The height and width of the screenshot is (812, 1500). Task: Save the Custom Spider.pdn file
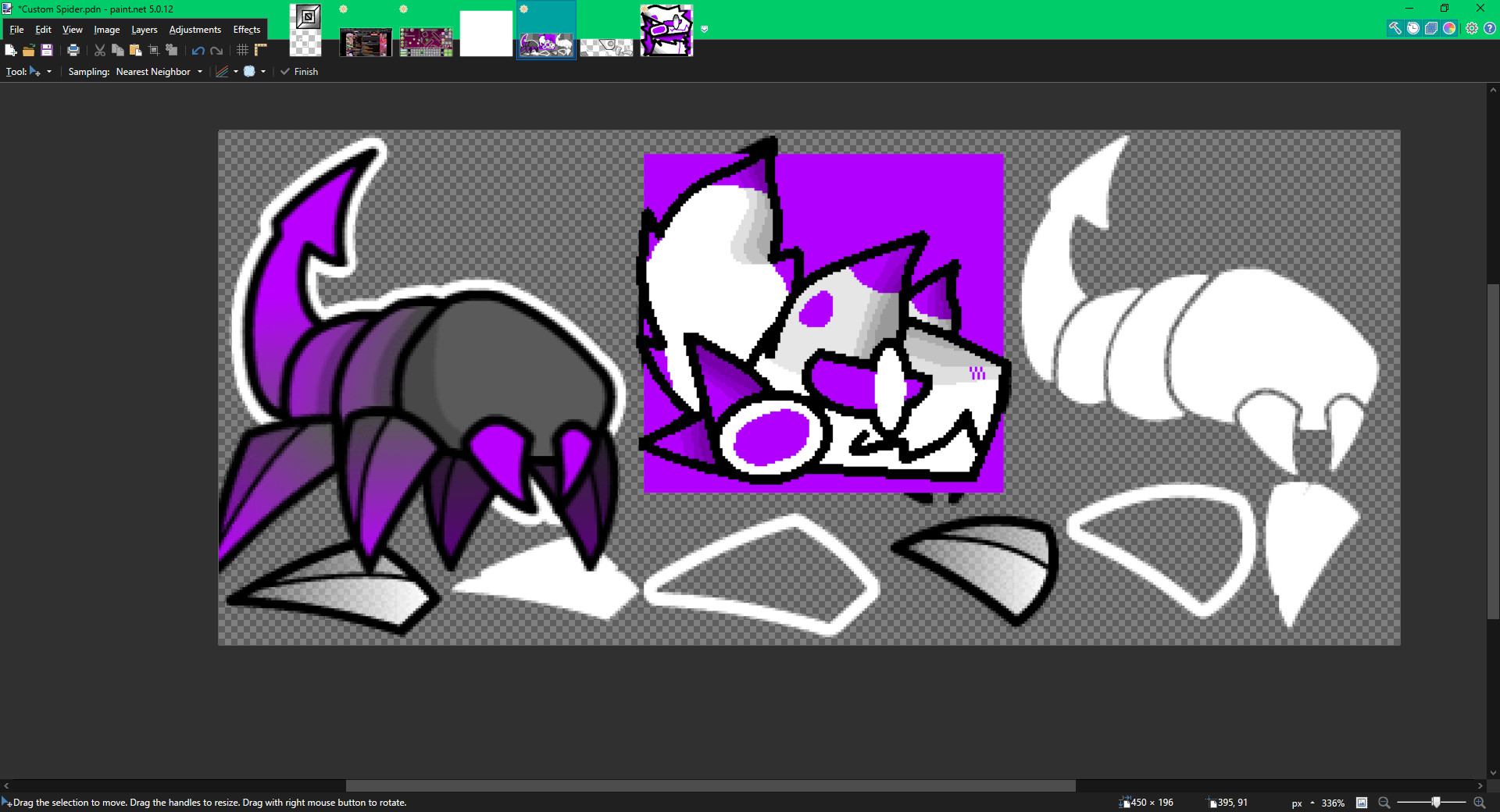pos(46,50)
